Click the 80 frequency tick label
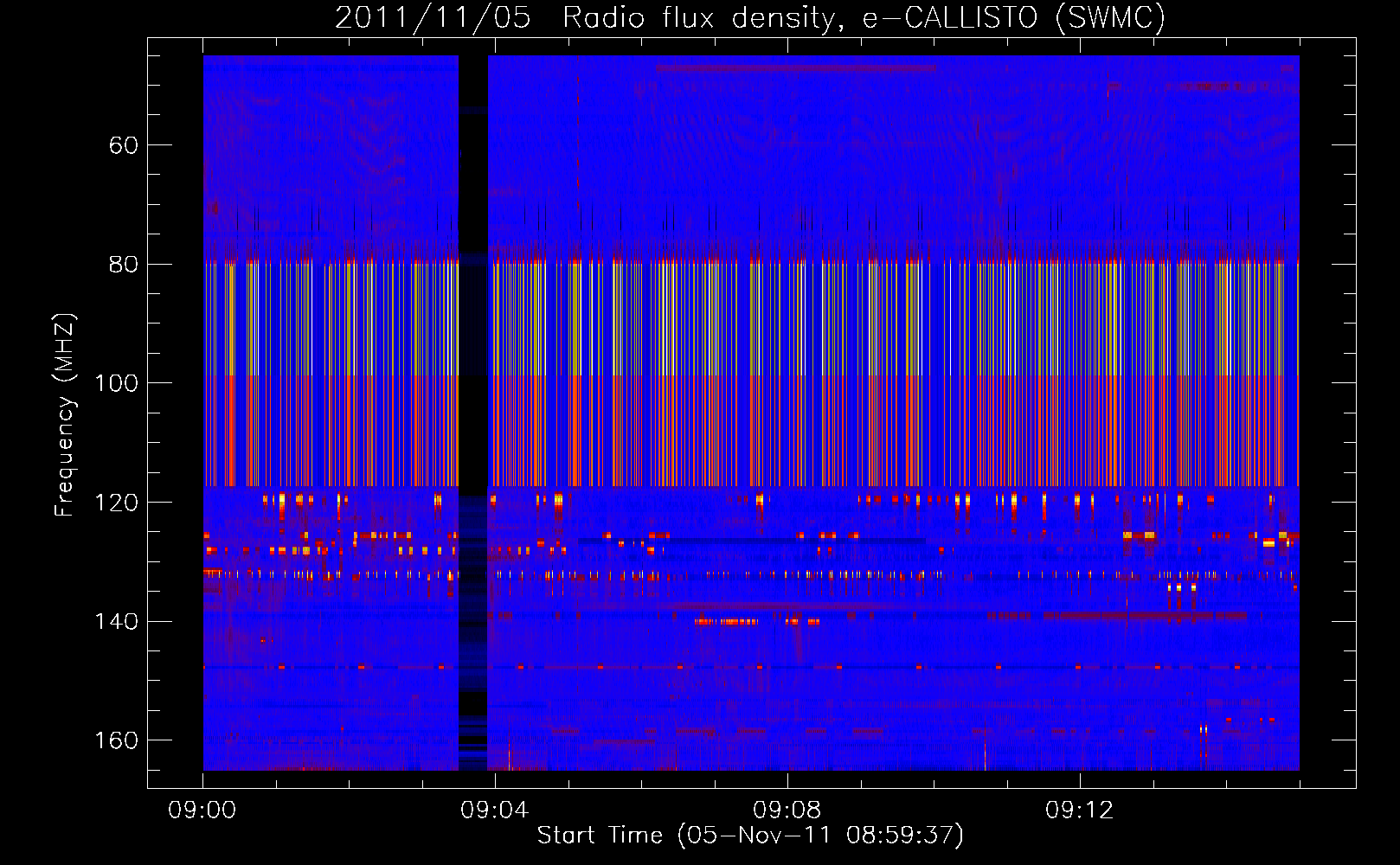Image resolution: width=1400 pixels, height=865 pixels. click(124, 264)
